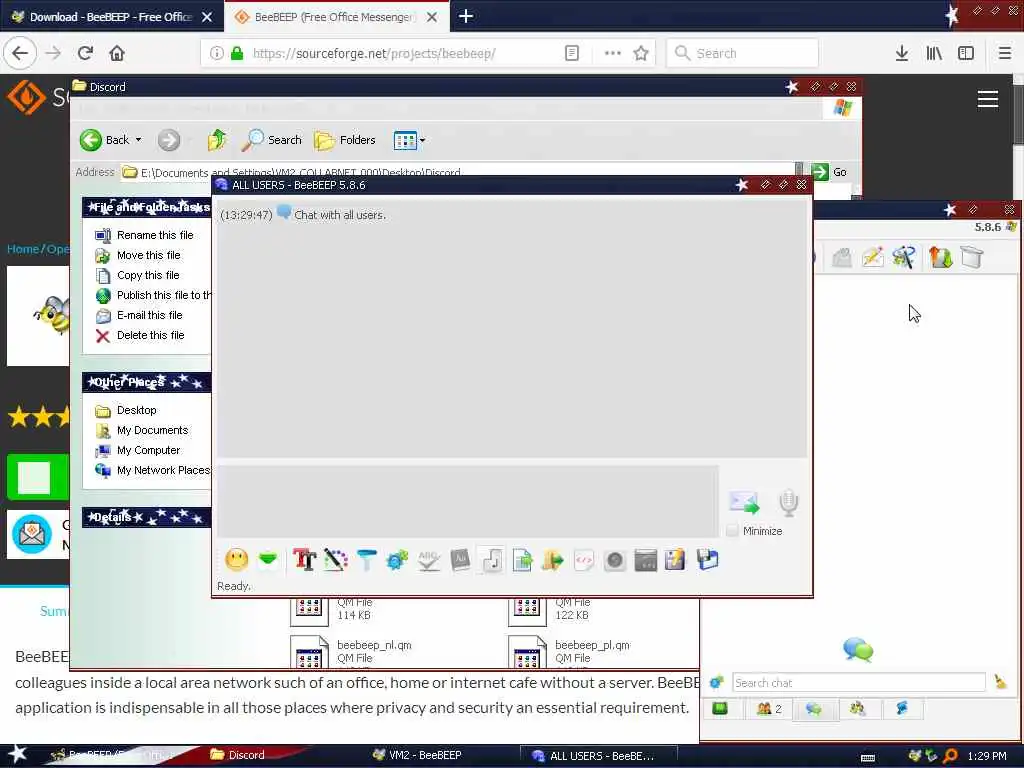Click Rename this file in Discord window

pyautogui.click(x=155, y=235)
